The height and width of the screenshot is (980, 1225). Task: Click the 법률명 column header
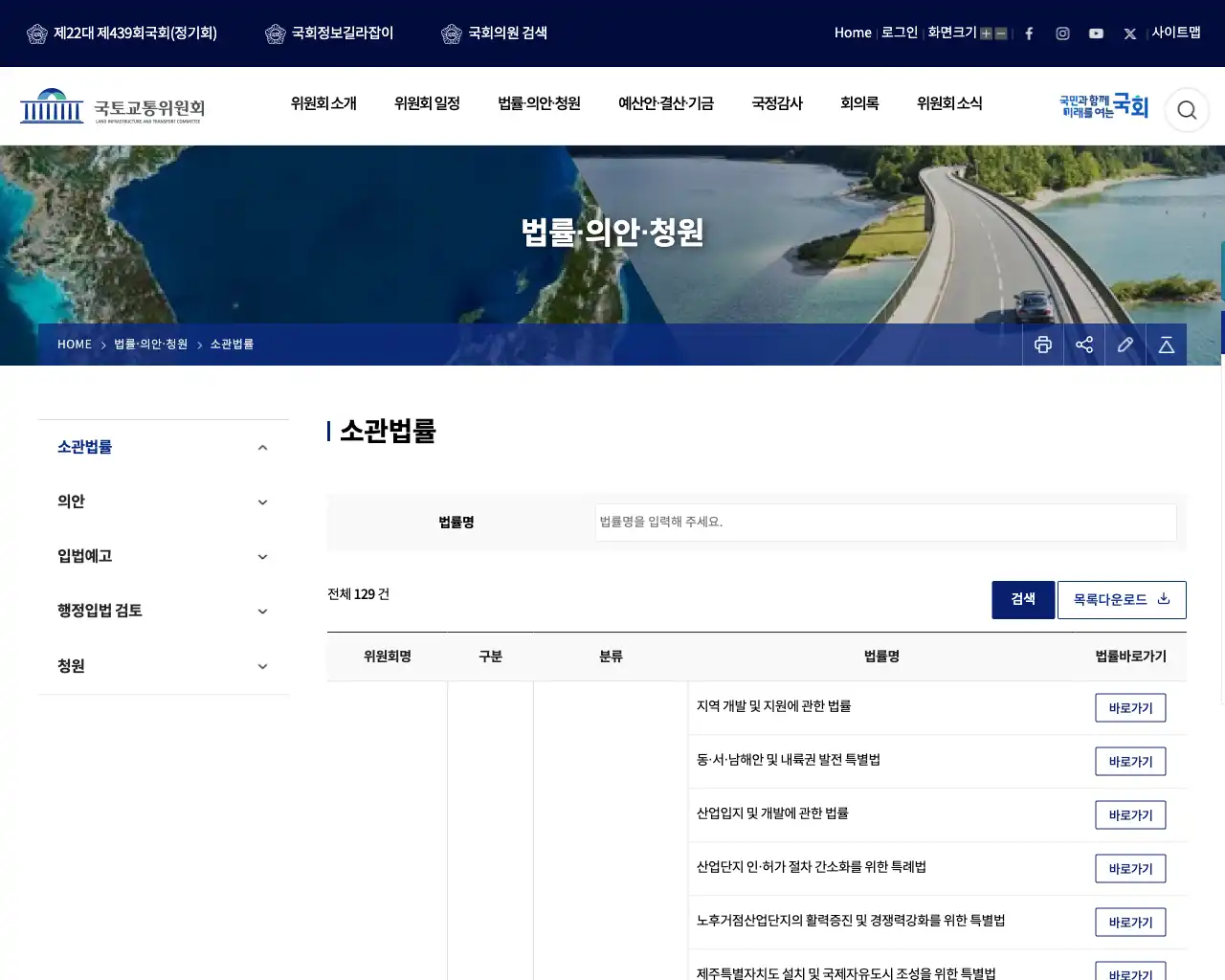[x=881, y=657]
